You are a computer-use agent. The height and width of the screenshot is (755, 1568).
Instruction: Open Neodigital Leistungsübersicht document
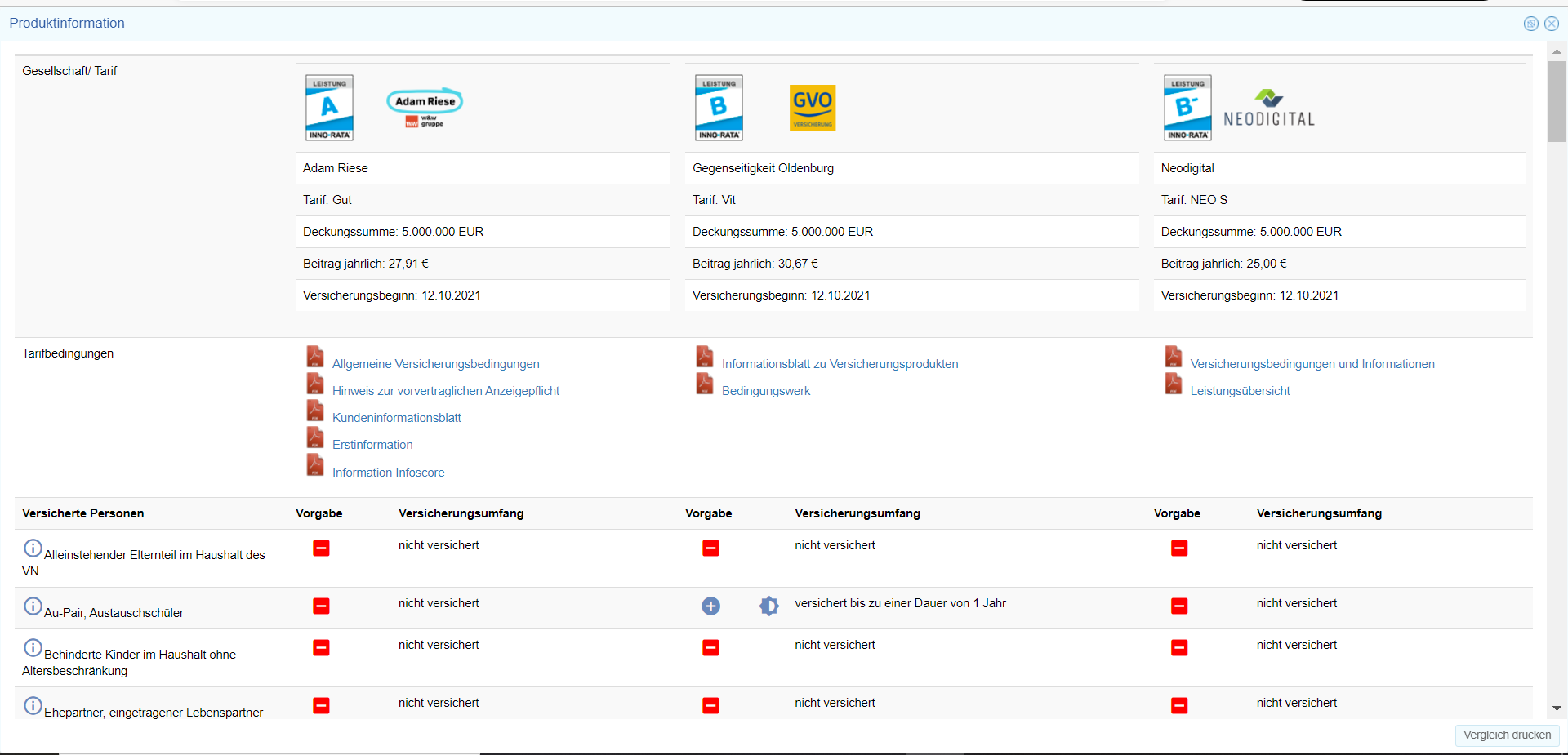[1240, 391]
